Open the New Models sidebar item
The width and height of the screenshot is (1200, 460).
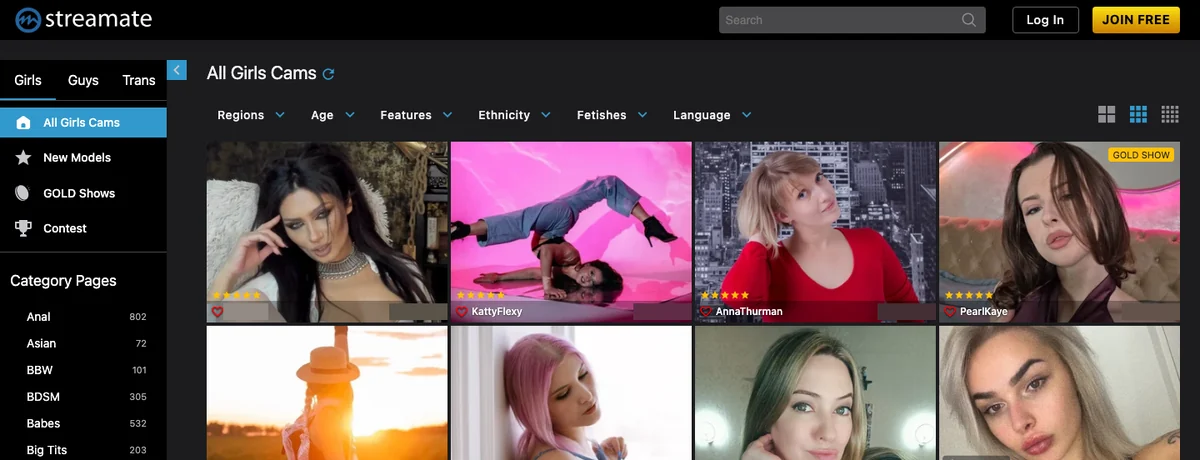[83, 158]
